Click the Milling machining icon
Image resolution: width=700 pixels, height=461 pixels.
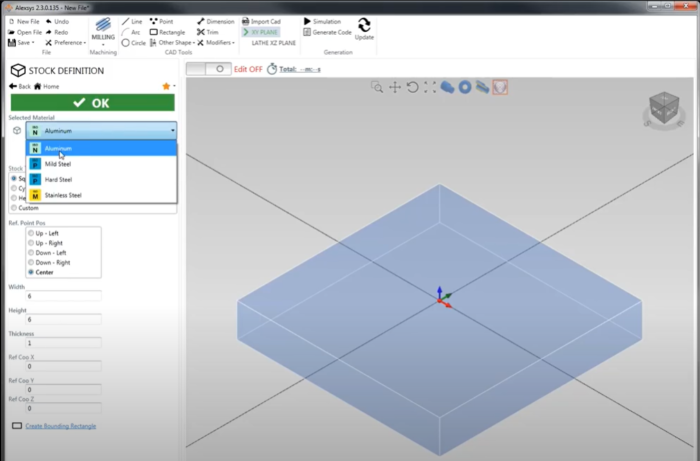tap(103, 30)
